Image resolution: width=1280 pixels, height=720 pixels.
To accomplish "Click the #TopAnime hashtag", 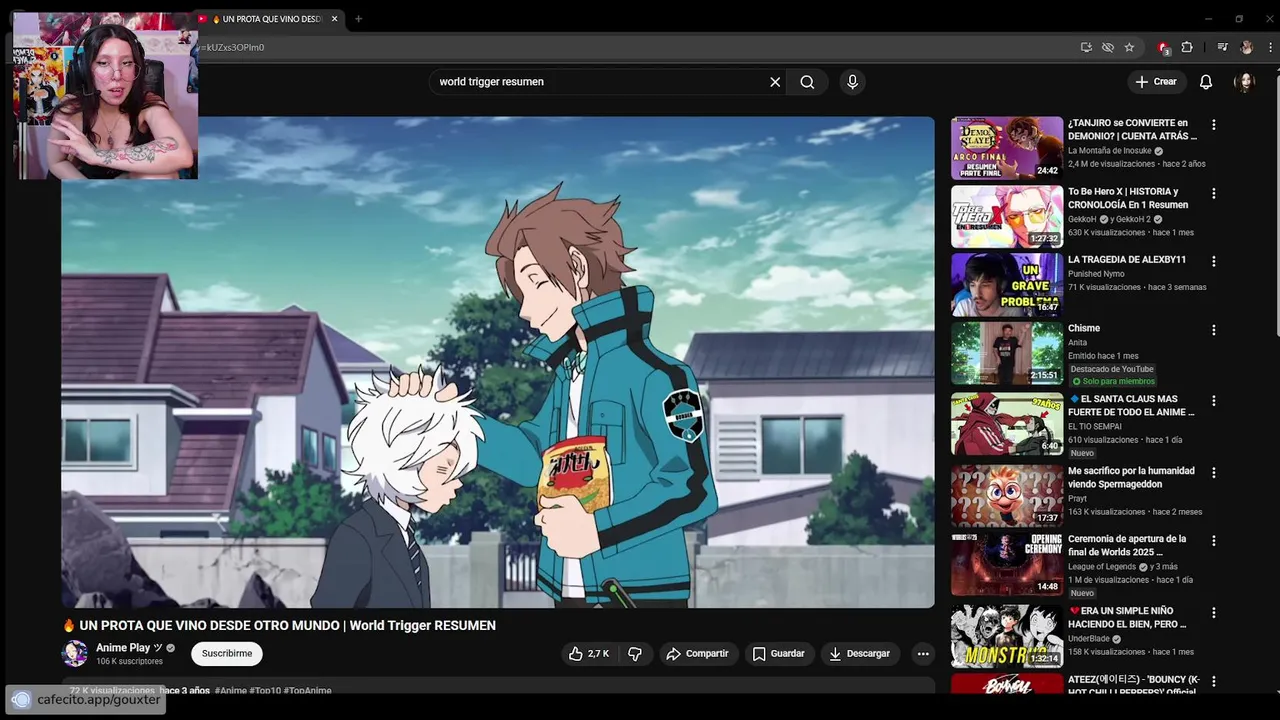I will pos(307,691).
